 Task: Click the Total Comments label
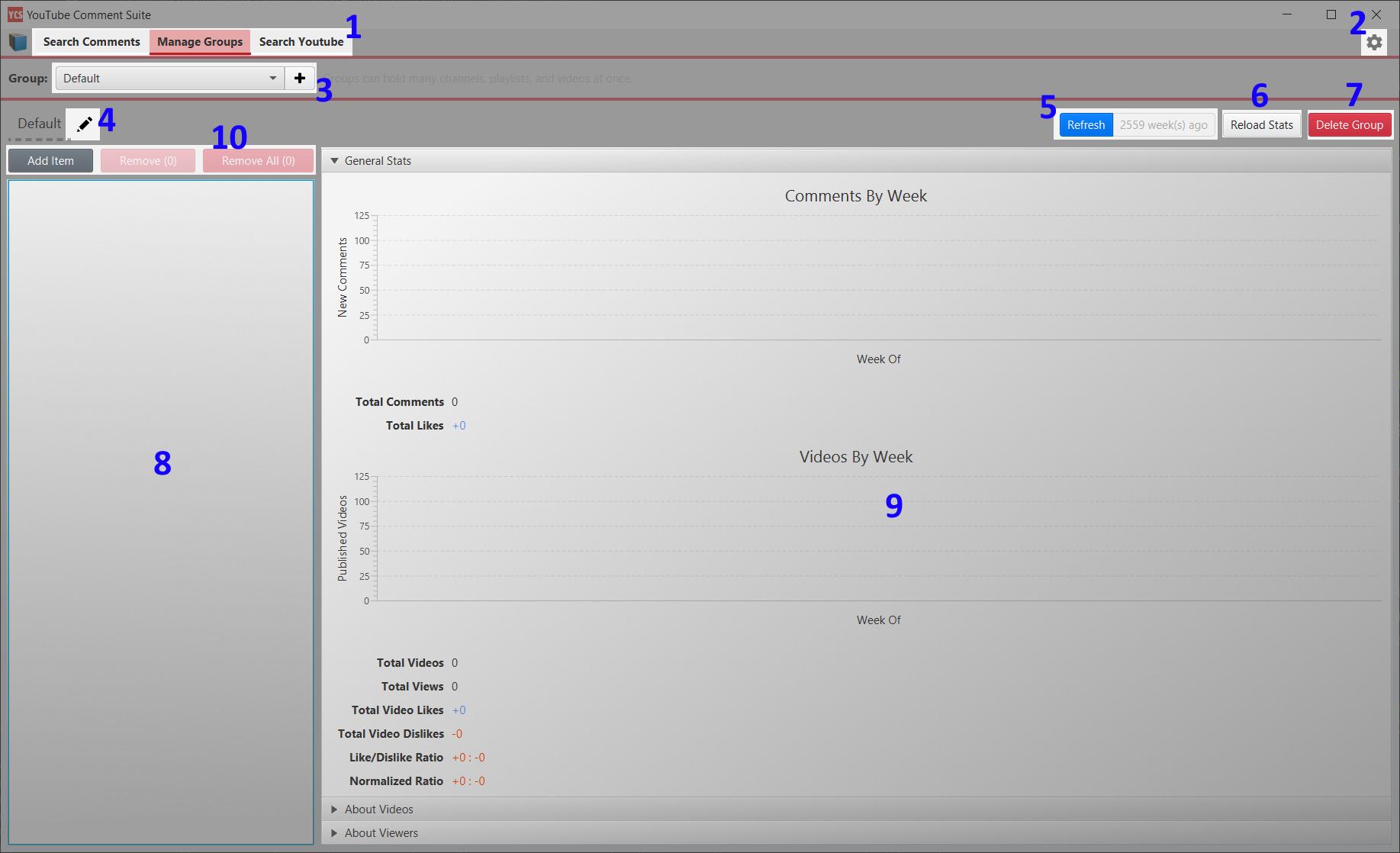399,402
